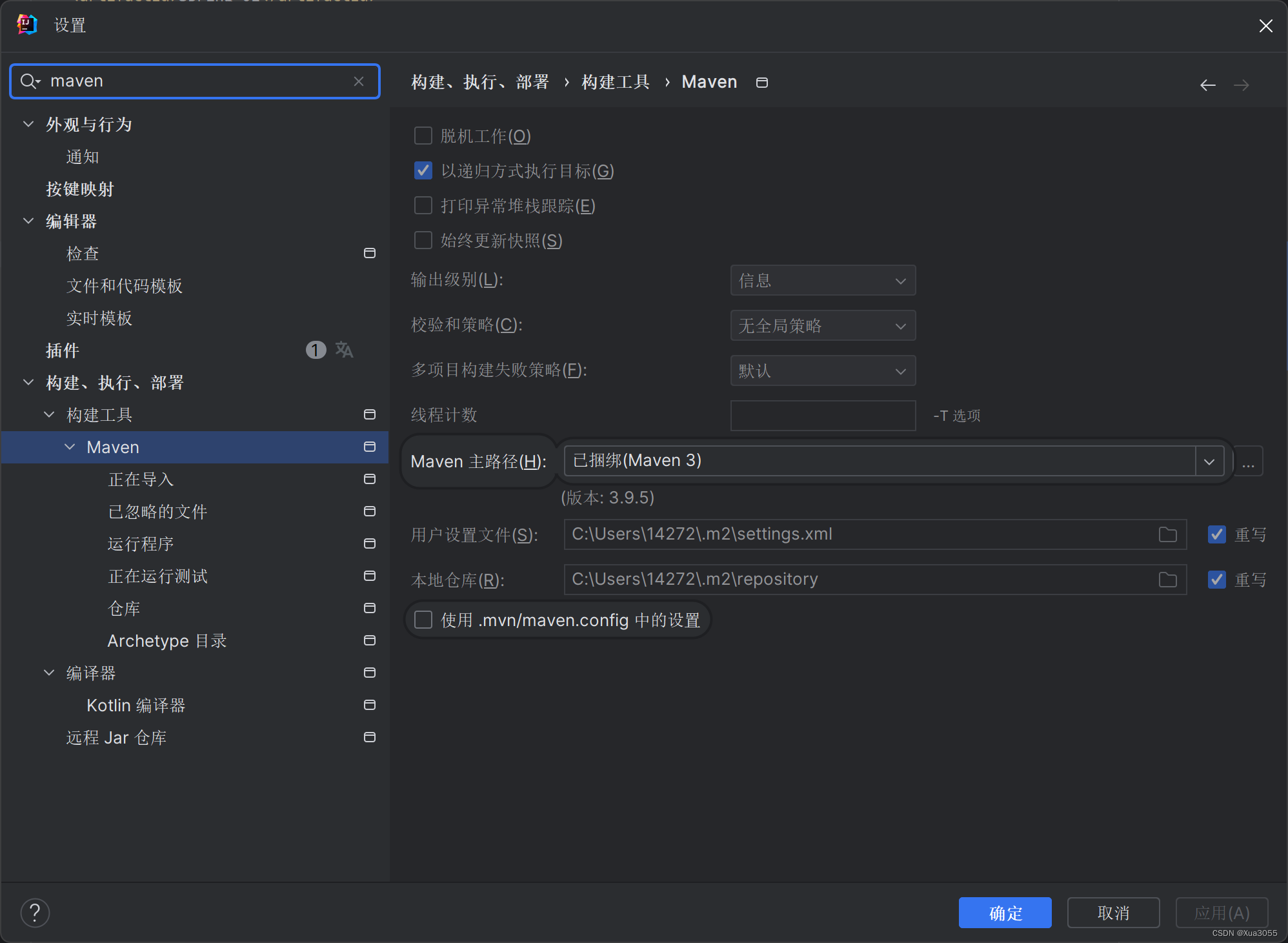
Task: Click the help question mark icon
Action: [35, 913]
